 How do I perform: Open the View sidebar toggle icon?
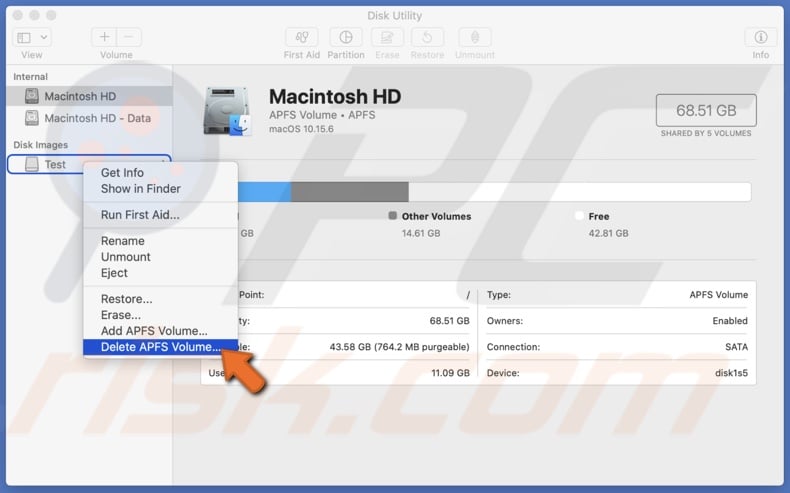click(24, 37)
